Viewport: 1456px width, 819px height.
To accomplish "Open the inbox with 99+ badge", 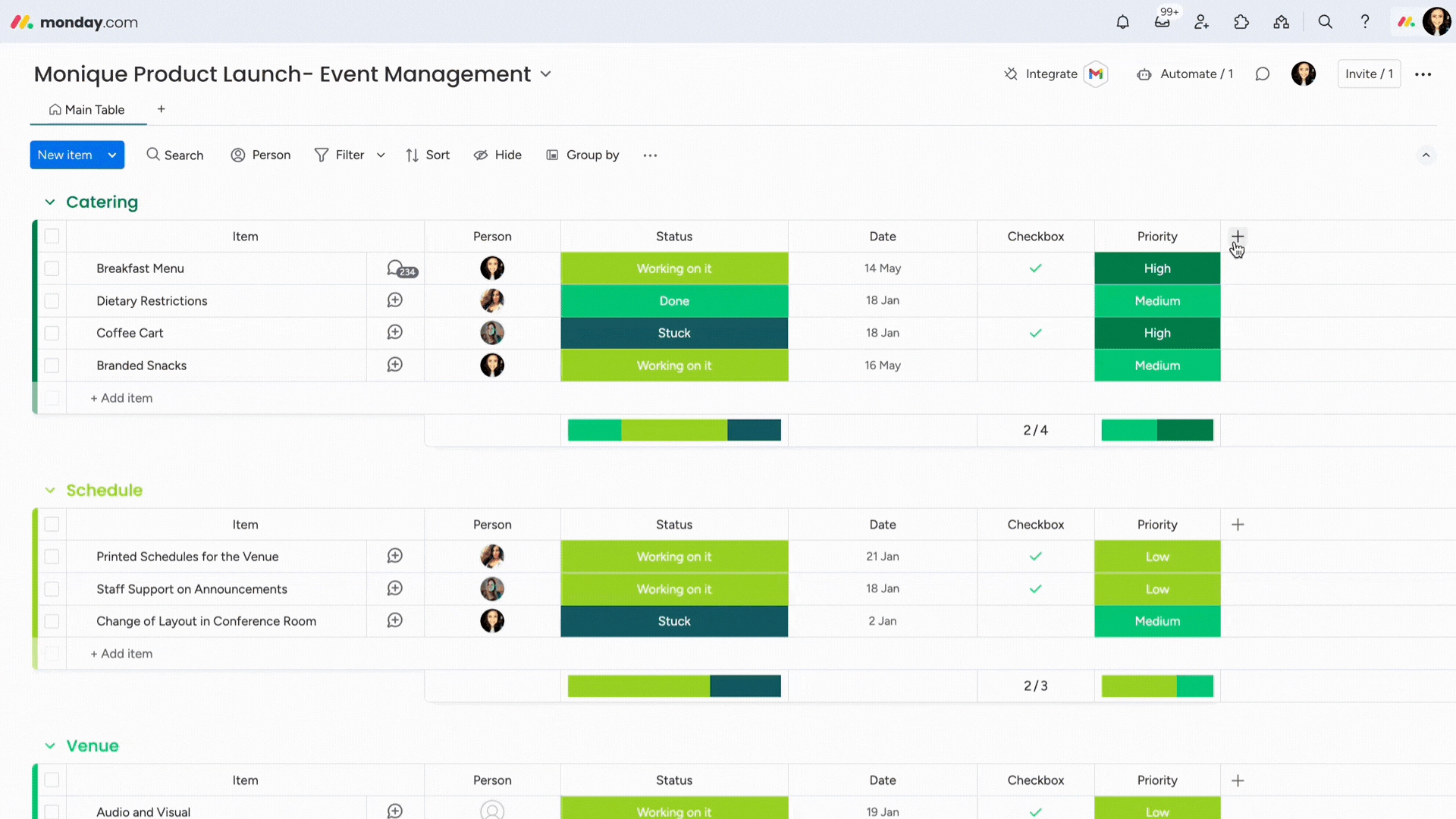I will pos(1163,22).
